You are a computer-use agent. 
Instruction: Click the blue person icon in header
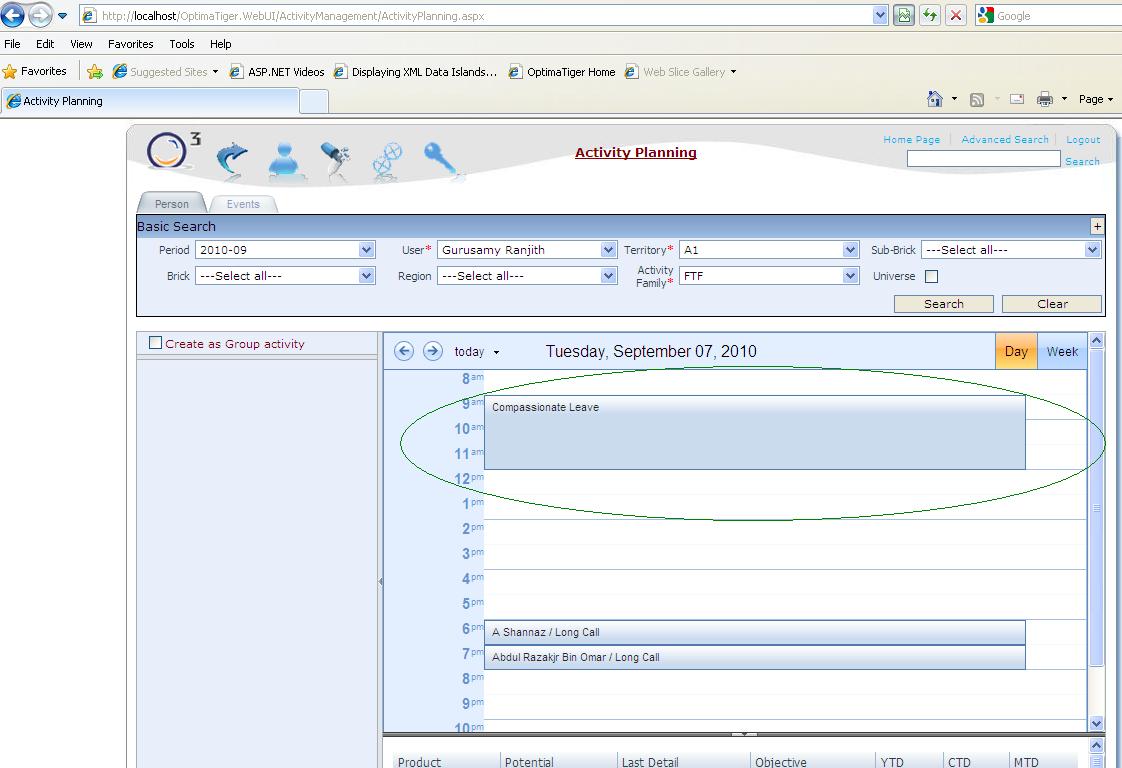(284, 159)
